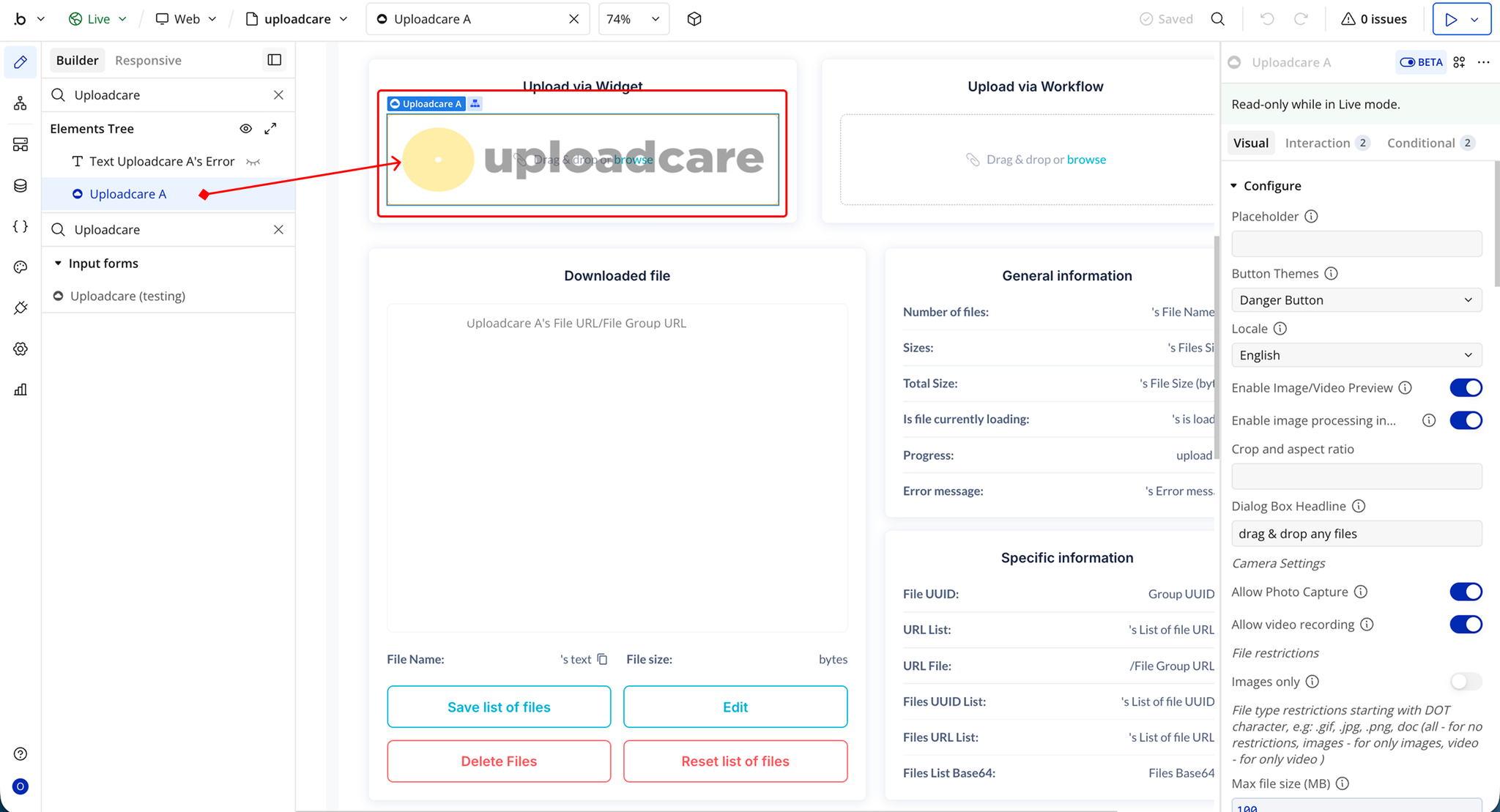Click the Redo arrow
Image resolution: width=1500 pixels, height=812 pixels.
(x=1301, y=19)
